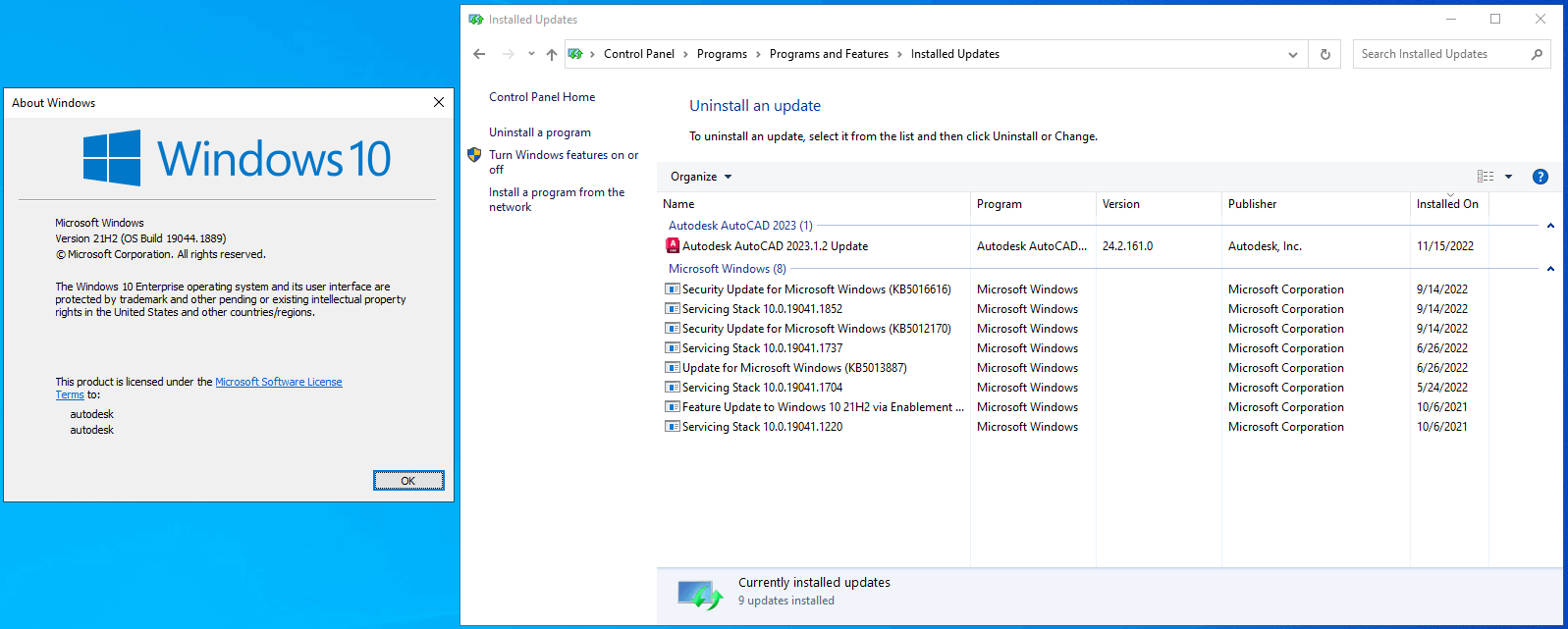Click the search magnifier icon

point(1537,54)
